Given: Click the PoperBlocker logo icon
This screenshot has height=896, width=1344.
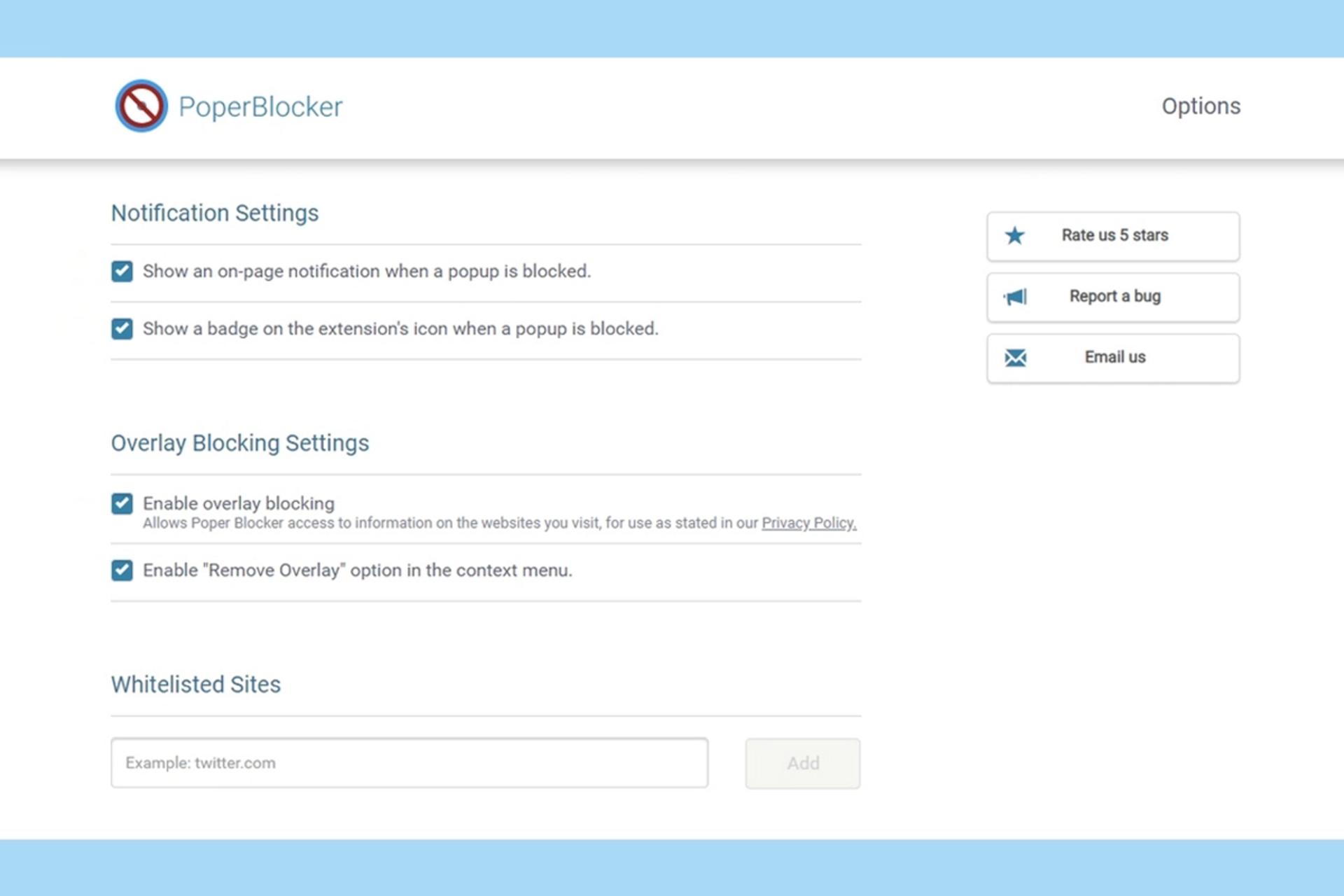Looking at the screenshot, I should (x=141, y=106).
